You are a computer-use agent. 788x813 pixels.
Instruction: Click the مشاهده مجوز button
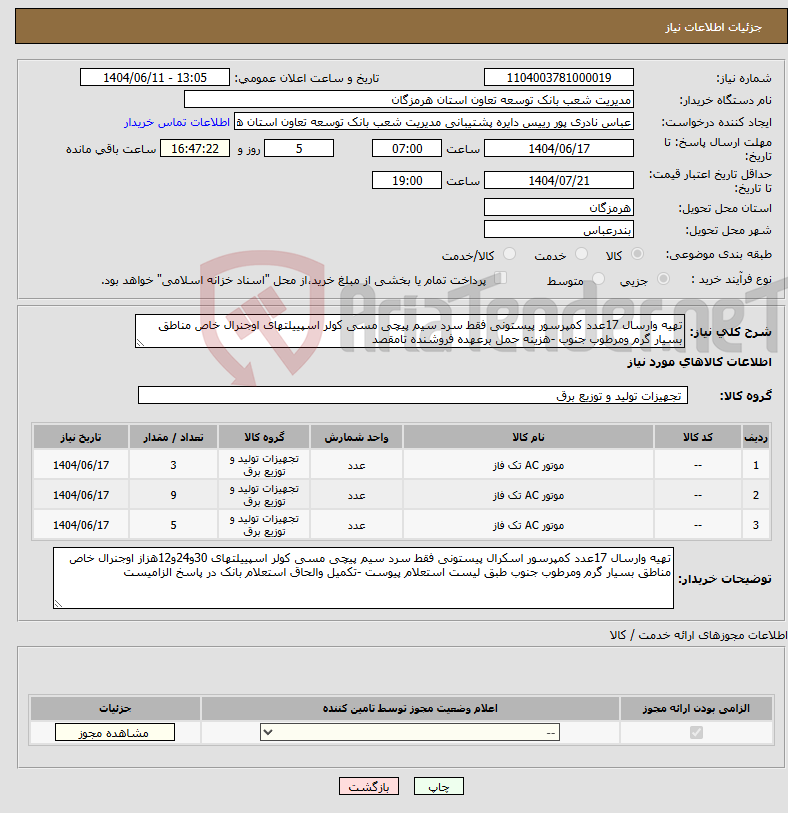click(115, 733)
